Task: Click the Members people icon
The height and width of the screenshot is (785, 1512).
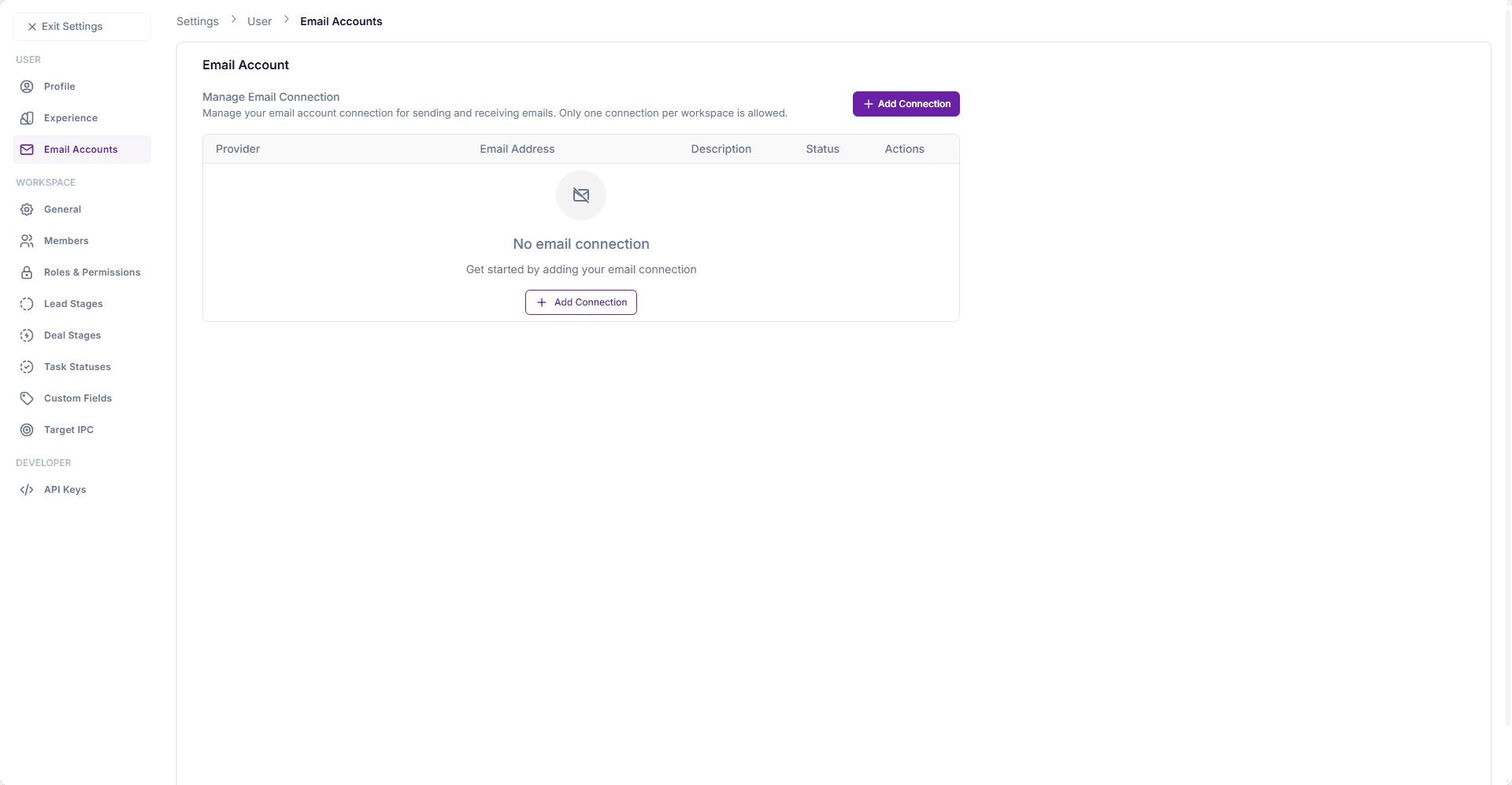Action: click(27, 241)
